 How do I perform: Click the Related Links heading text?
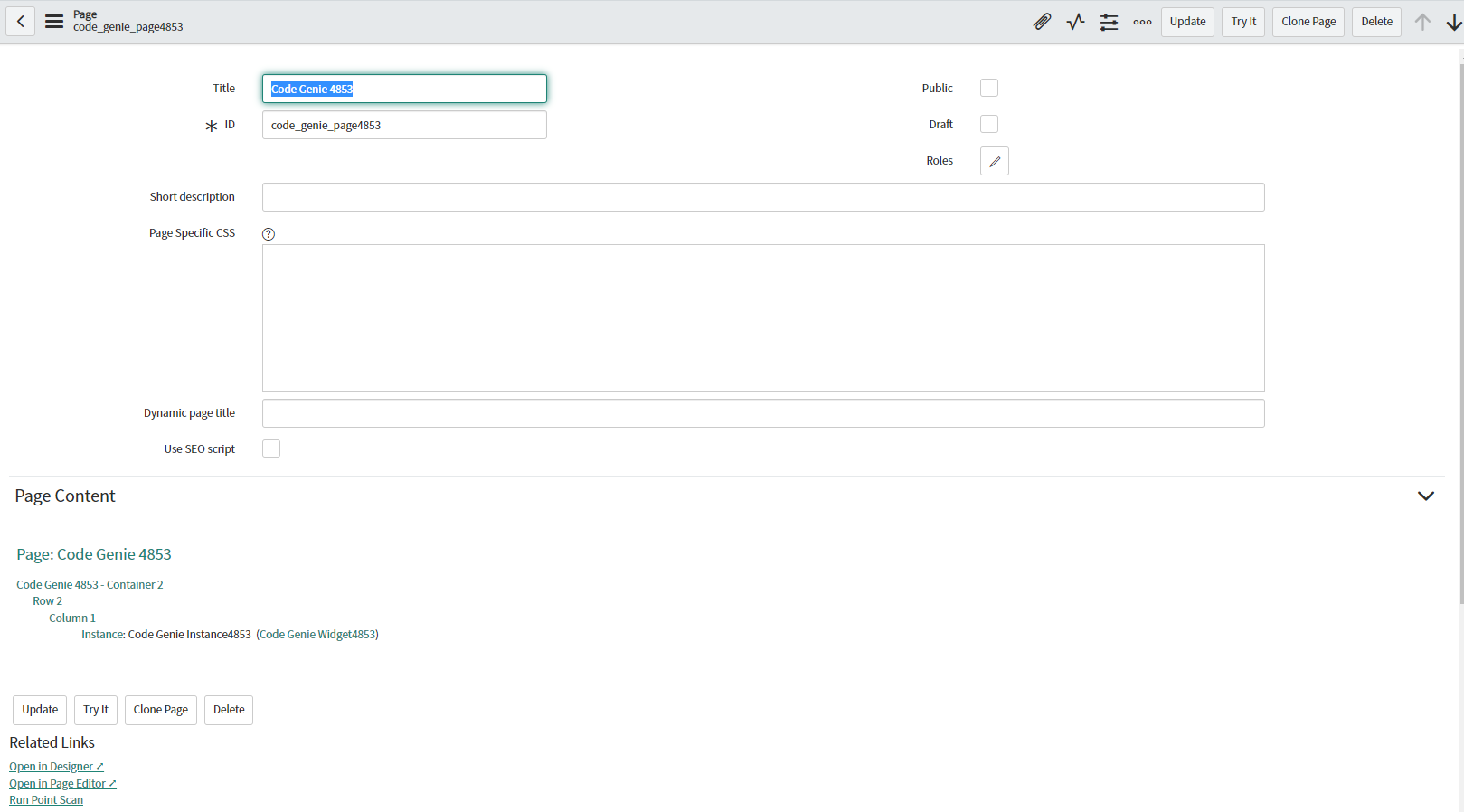(52, 742)
